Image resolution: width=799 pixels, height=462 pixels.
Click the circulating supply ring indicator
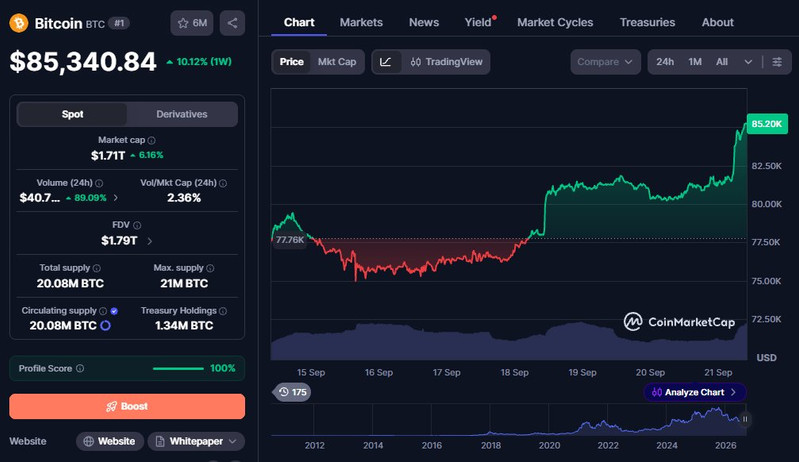(105, 325)
